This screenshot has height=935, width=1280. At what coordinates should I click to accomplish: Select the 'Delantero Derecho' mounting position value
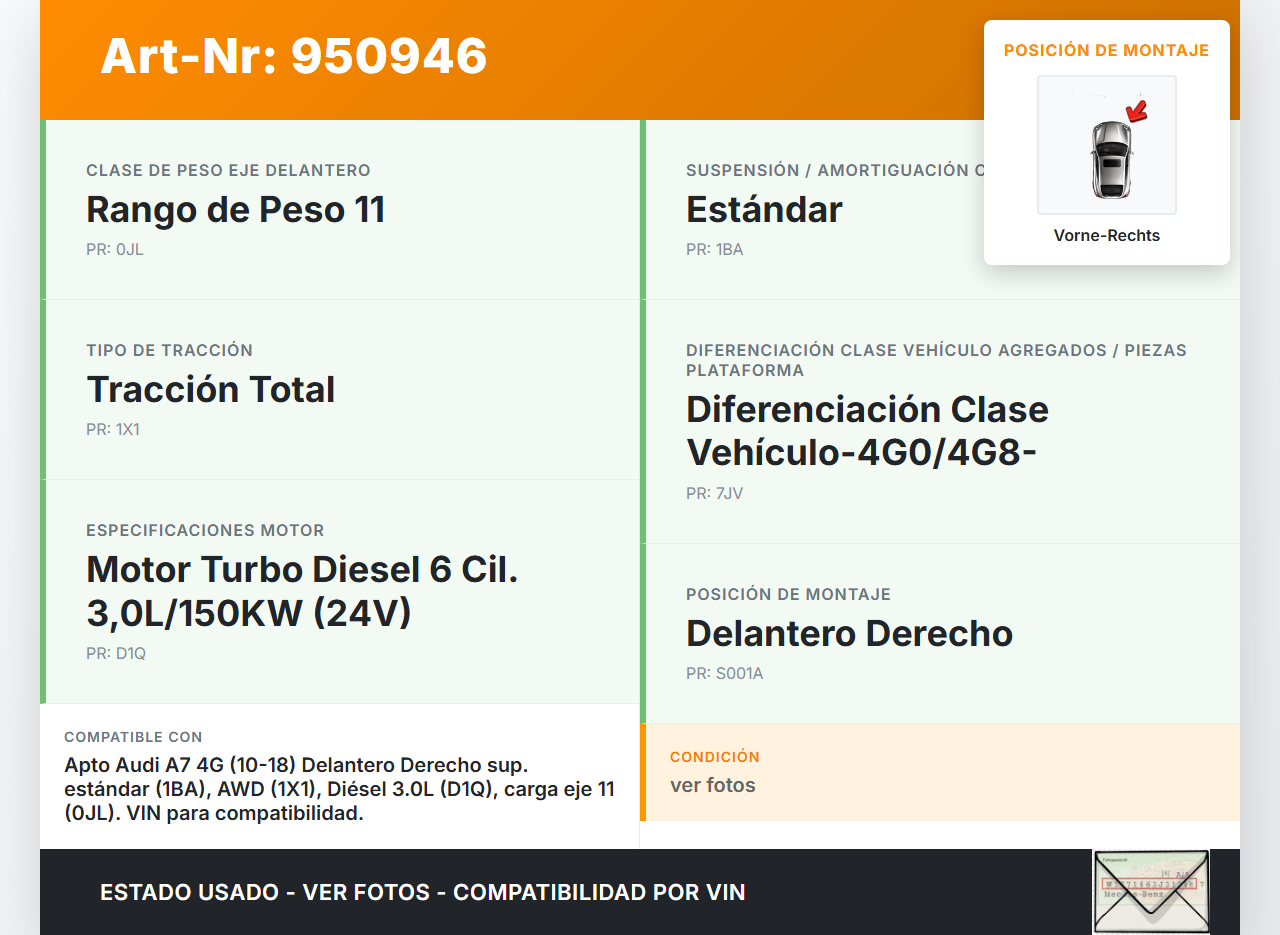click(x=849, y=634)
